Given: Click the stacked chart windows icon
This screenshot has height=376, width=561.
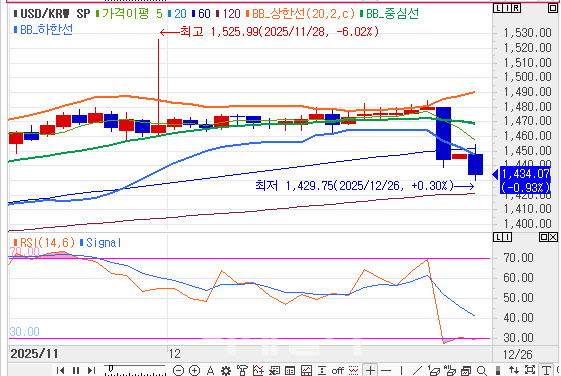Looking at the screenshot, I should (x=466, y=371).
